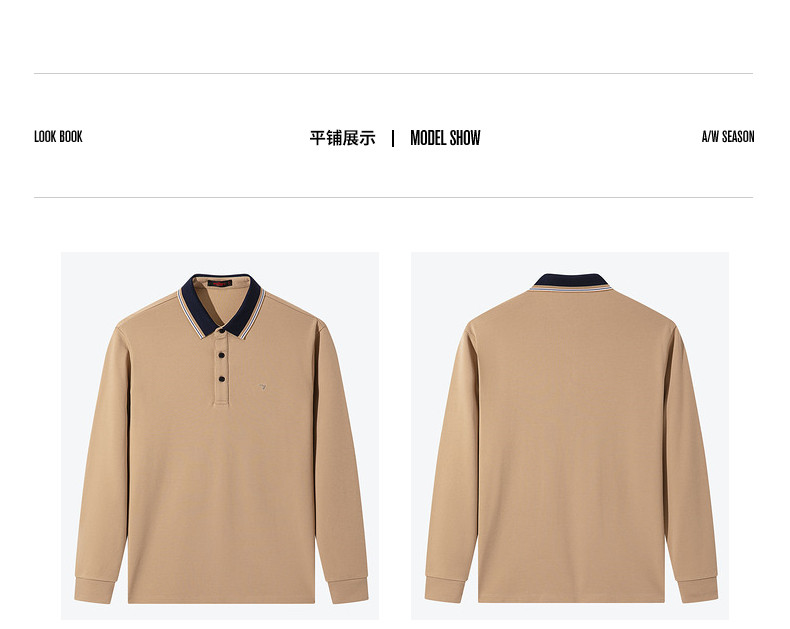The height and width of the screenshot is (629, 790).
Task: Click the navy collar on back view
Action: click(x=570, y=280)
